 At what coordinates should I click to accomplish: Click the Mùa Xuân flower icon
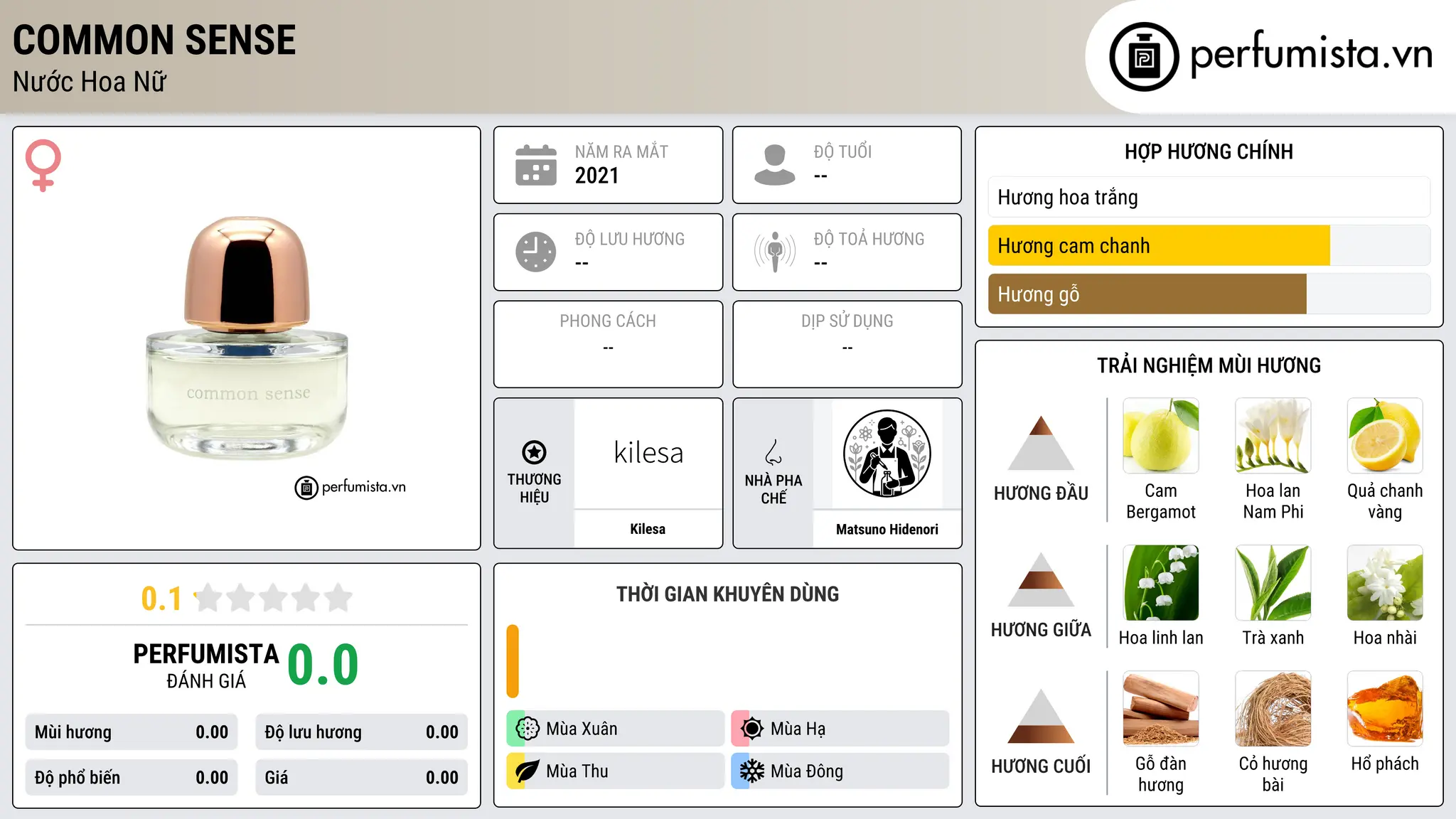tap(528, 729)
